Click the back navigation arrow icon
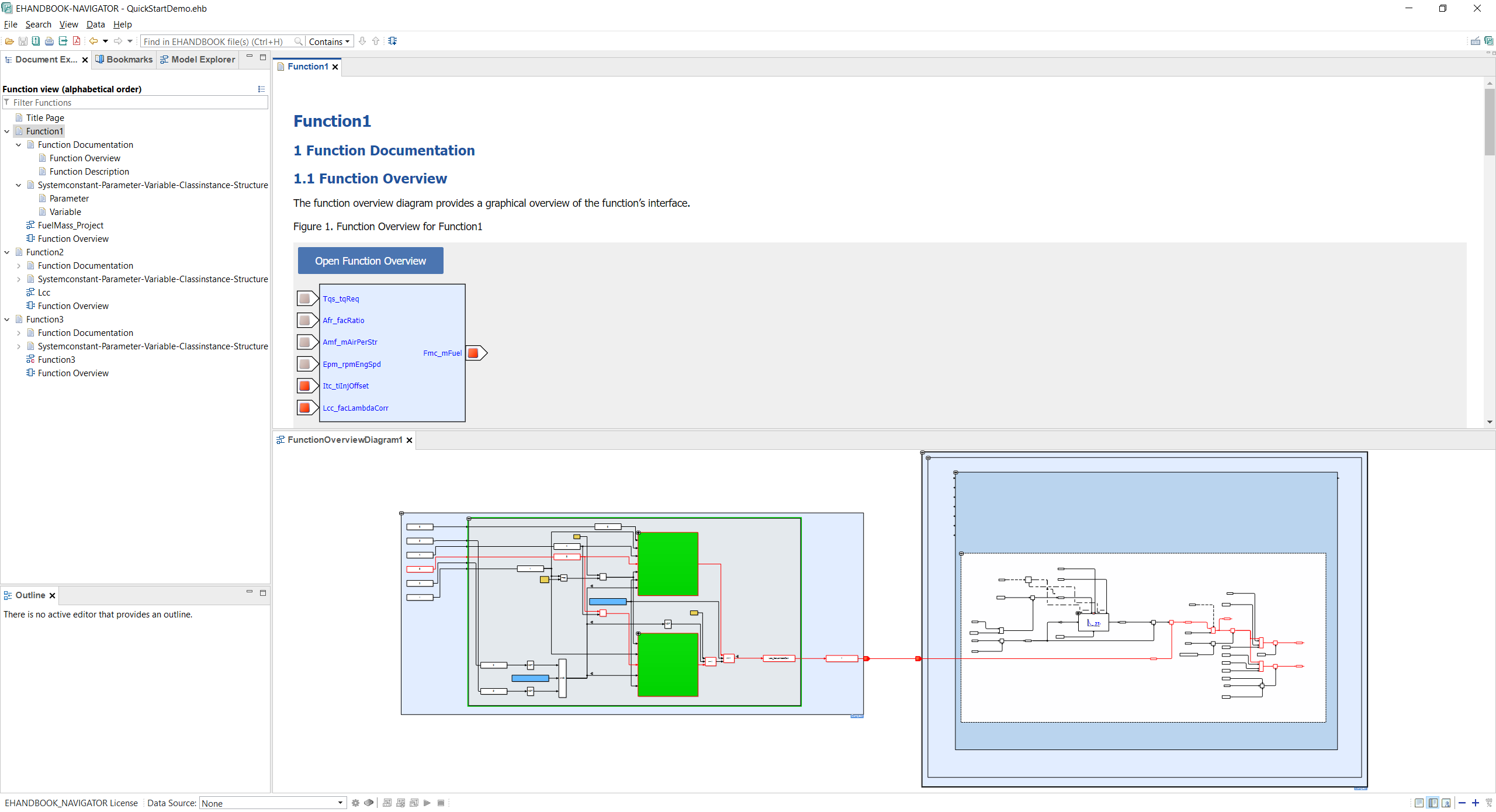 [x=96, y=41]
